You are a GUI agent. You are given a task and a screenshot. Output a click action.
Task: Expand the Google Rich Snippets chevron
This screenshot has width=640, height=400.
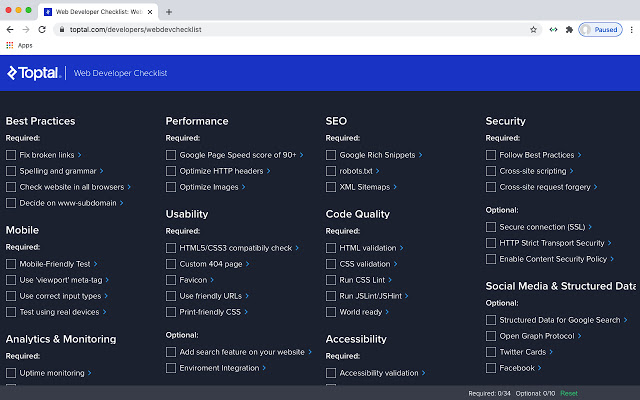(x=423, y=155)
